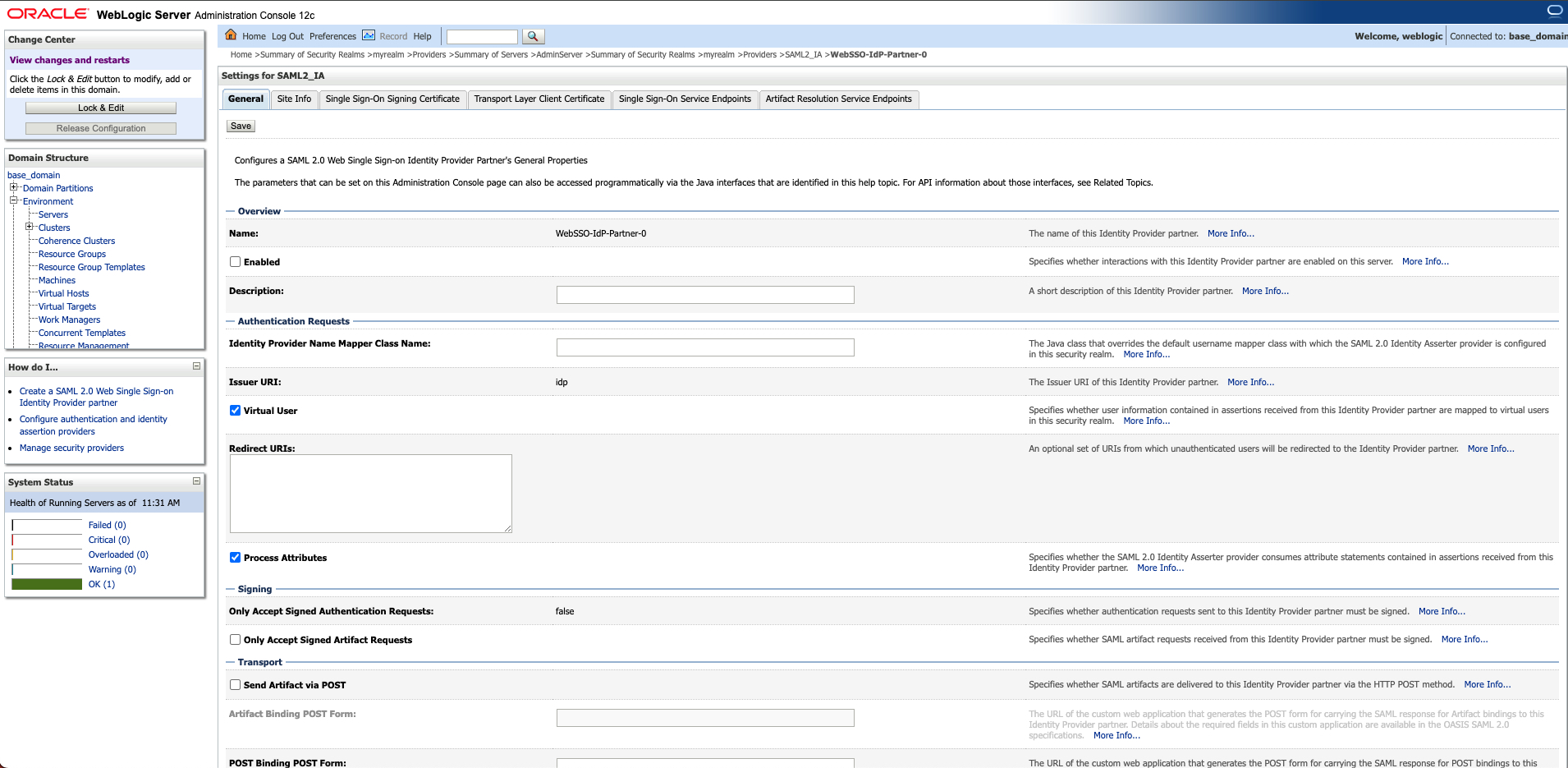Open Single Sign-On Service Endpoints tab
Viewport: 1568px width, 768px height.
(x=684, y=99)
